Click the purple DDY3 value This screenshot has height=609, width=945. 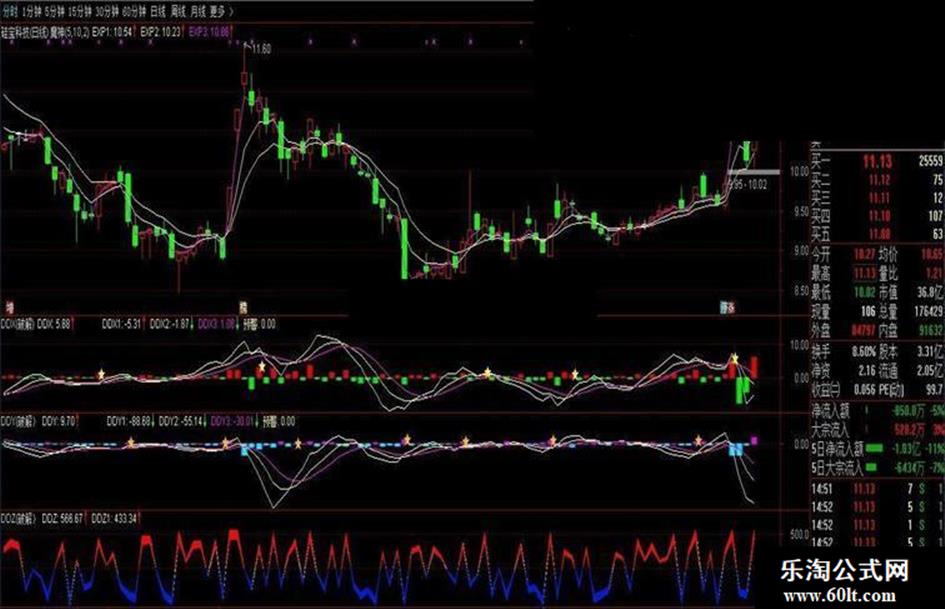(x=233, y=421)
